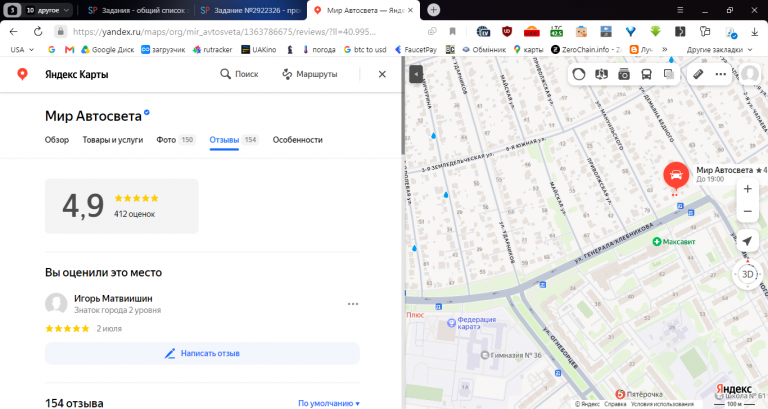This screenshot has height=409, width=768.
Task: Open the map traffic layer
Action: [x=579, y=74]
